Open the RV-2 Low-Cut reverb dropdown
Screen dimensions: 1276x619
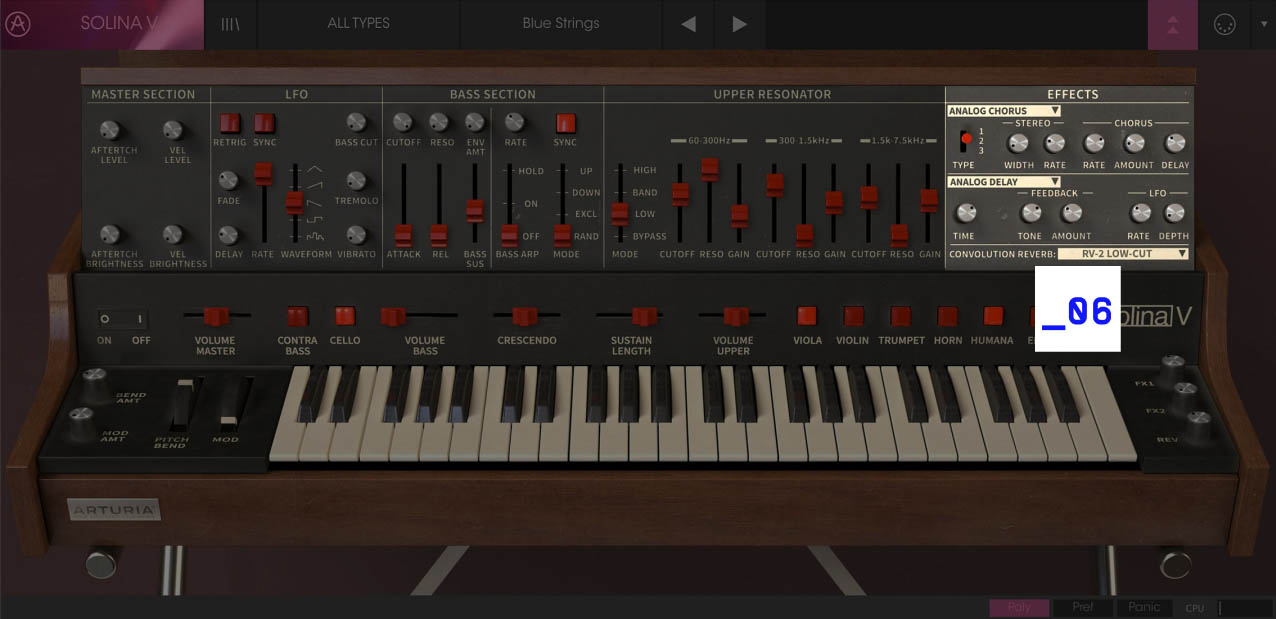pyautogui.click(x=1123, y=254)
